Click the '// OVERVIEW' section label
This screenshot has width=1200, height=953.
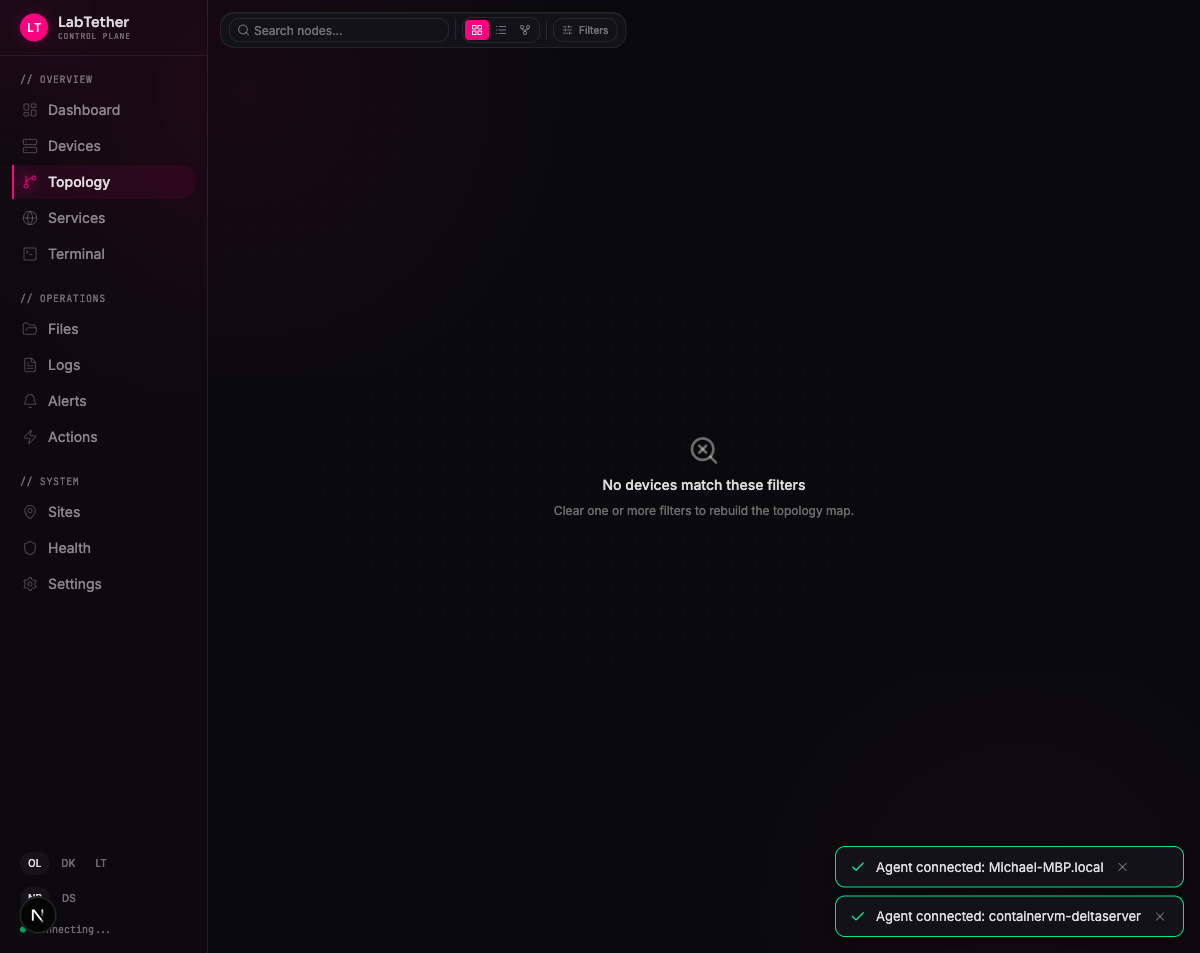(x=57, y=79)
